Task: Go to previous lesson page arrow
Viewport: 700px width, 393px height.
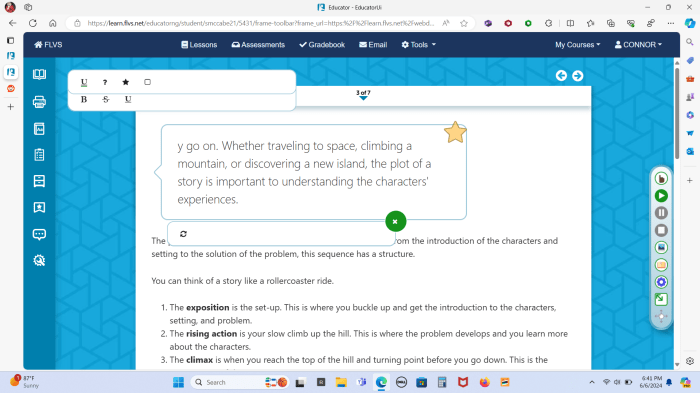Action: point(561,76)
